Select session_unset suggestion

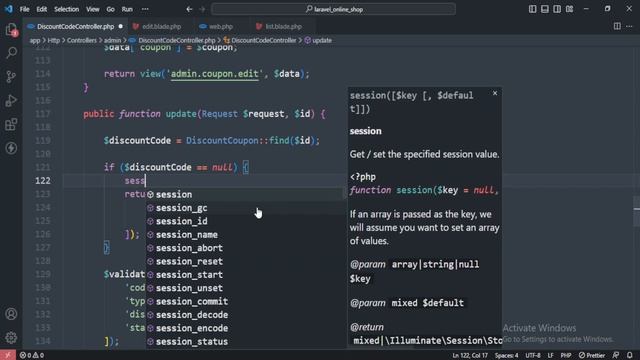coord(246,288)
